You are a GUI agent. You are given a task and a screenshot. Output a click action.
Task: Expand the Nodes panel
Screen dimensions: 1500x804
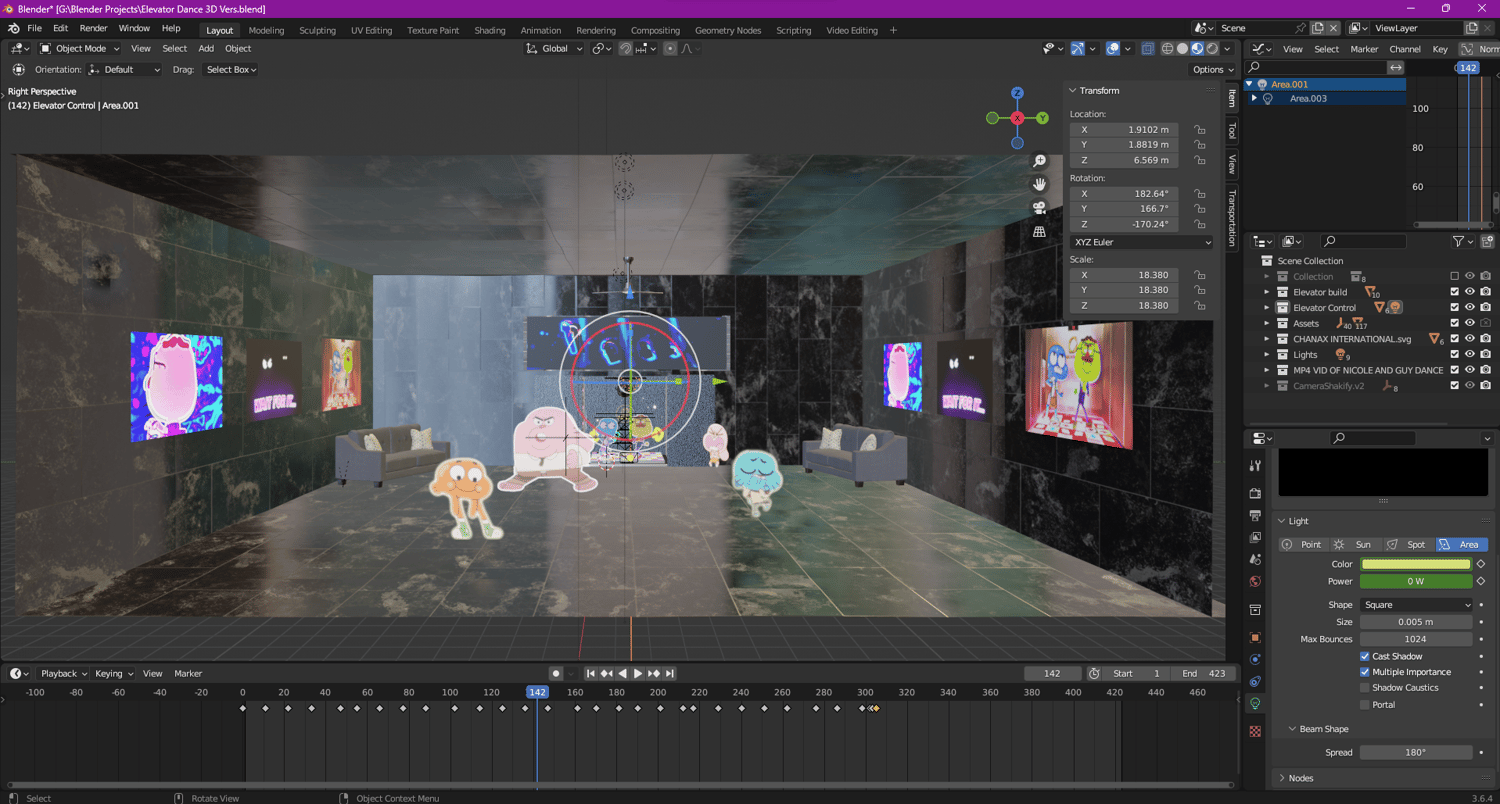(x=1301, y=778)
